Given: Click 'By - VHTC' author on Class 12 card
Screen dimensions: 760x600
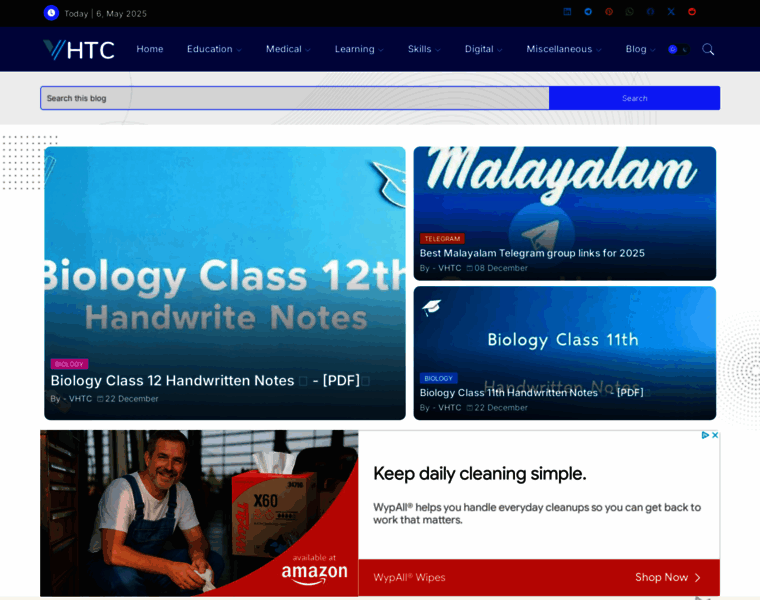Looking at the screenshot, I should pos(71,399).
